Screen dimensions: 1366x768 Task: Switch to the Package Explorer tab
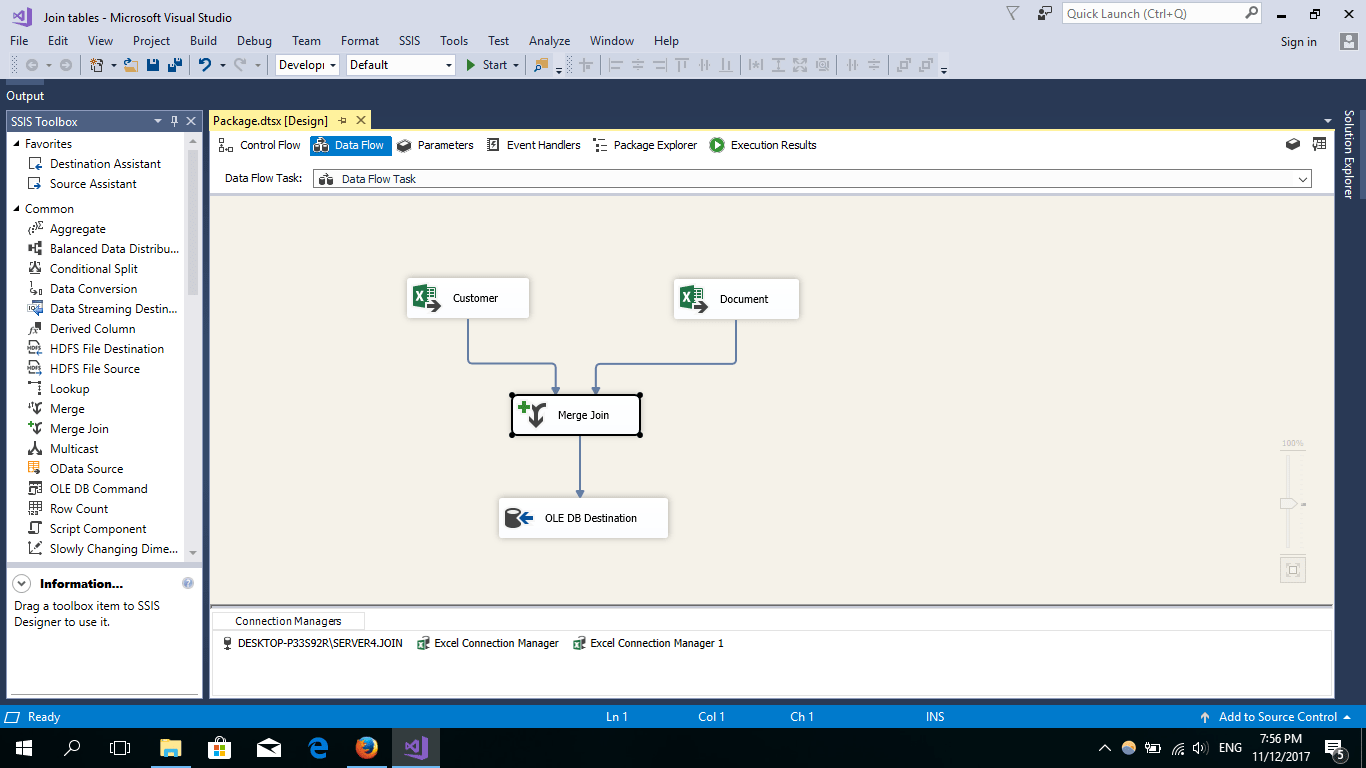point(645,145)
